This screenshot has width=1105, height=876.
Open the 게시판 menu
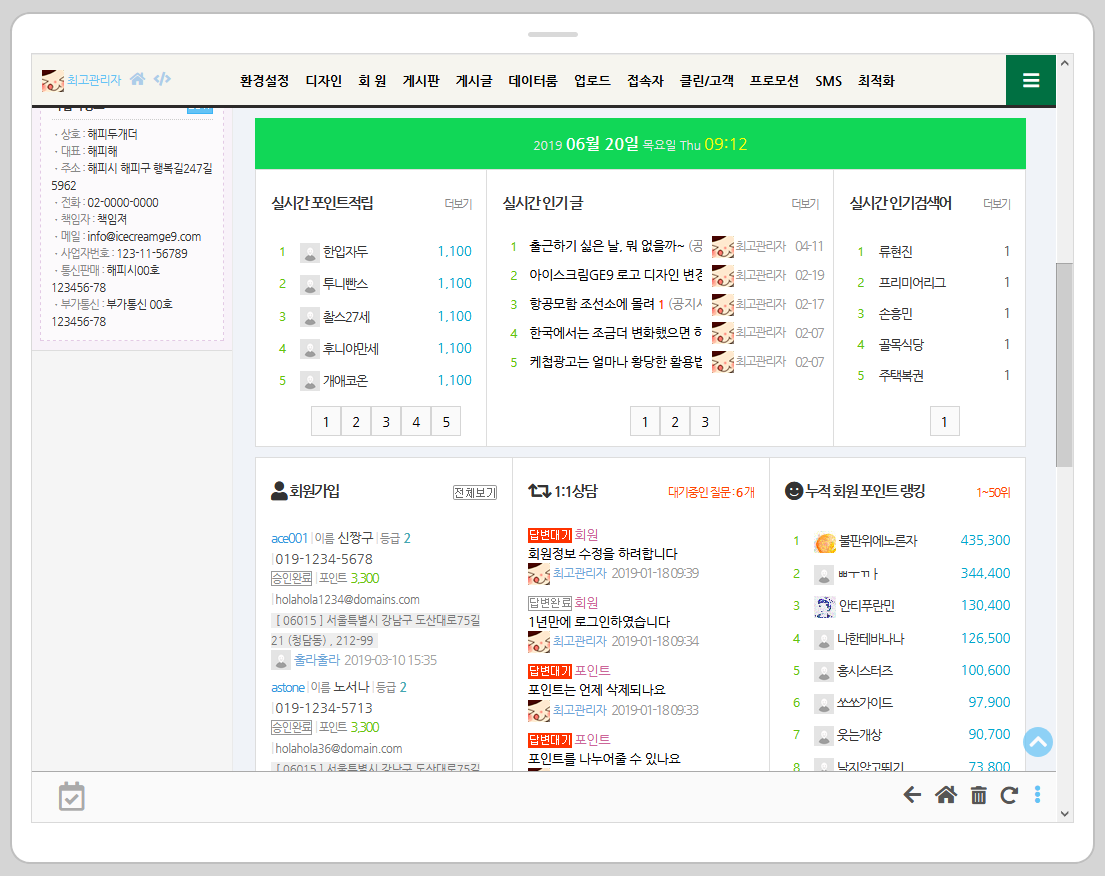pos(420,81)
